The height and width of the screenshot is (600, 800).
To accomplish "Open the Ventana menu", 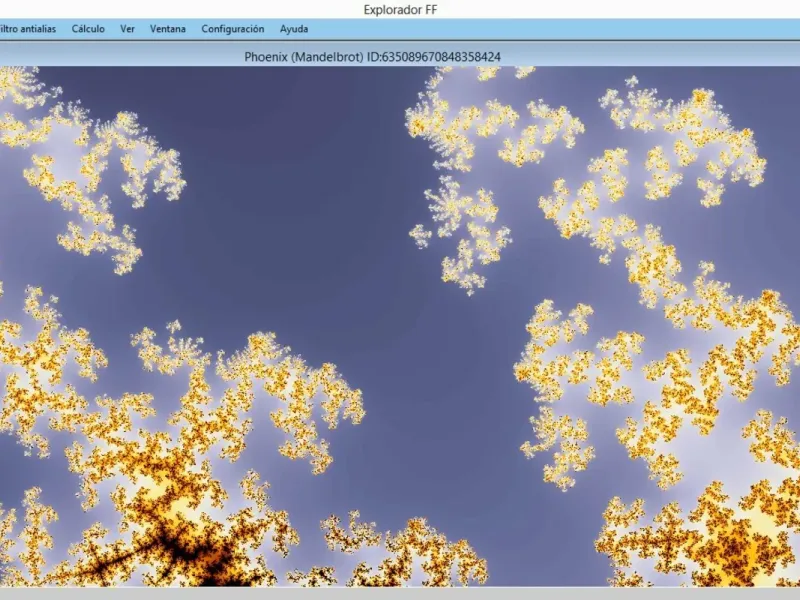I will pyautogui.click(x=168, y=29).
